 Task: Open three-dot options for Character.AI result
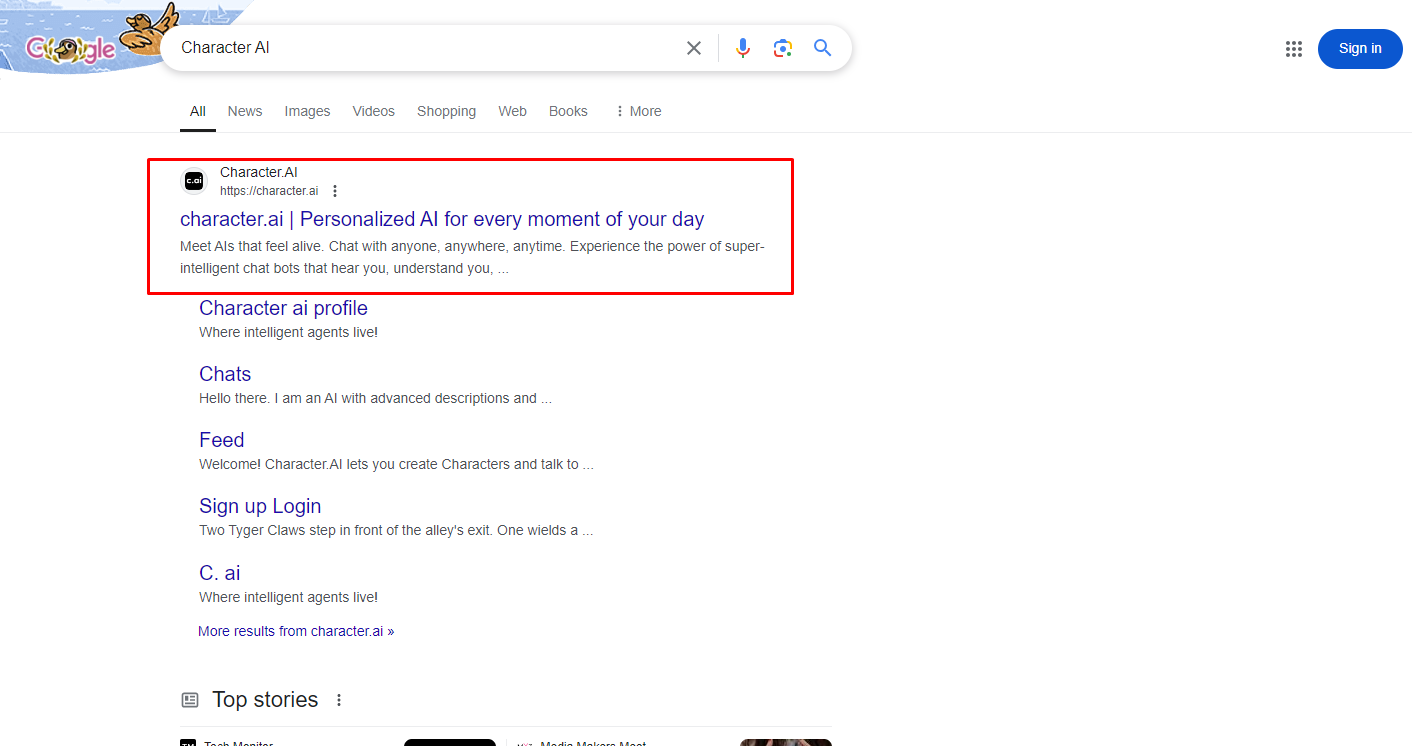click(x=335, y=191)
